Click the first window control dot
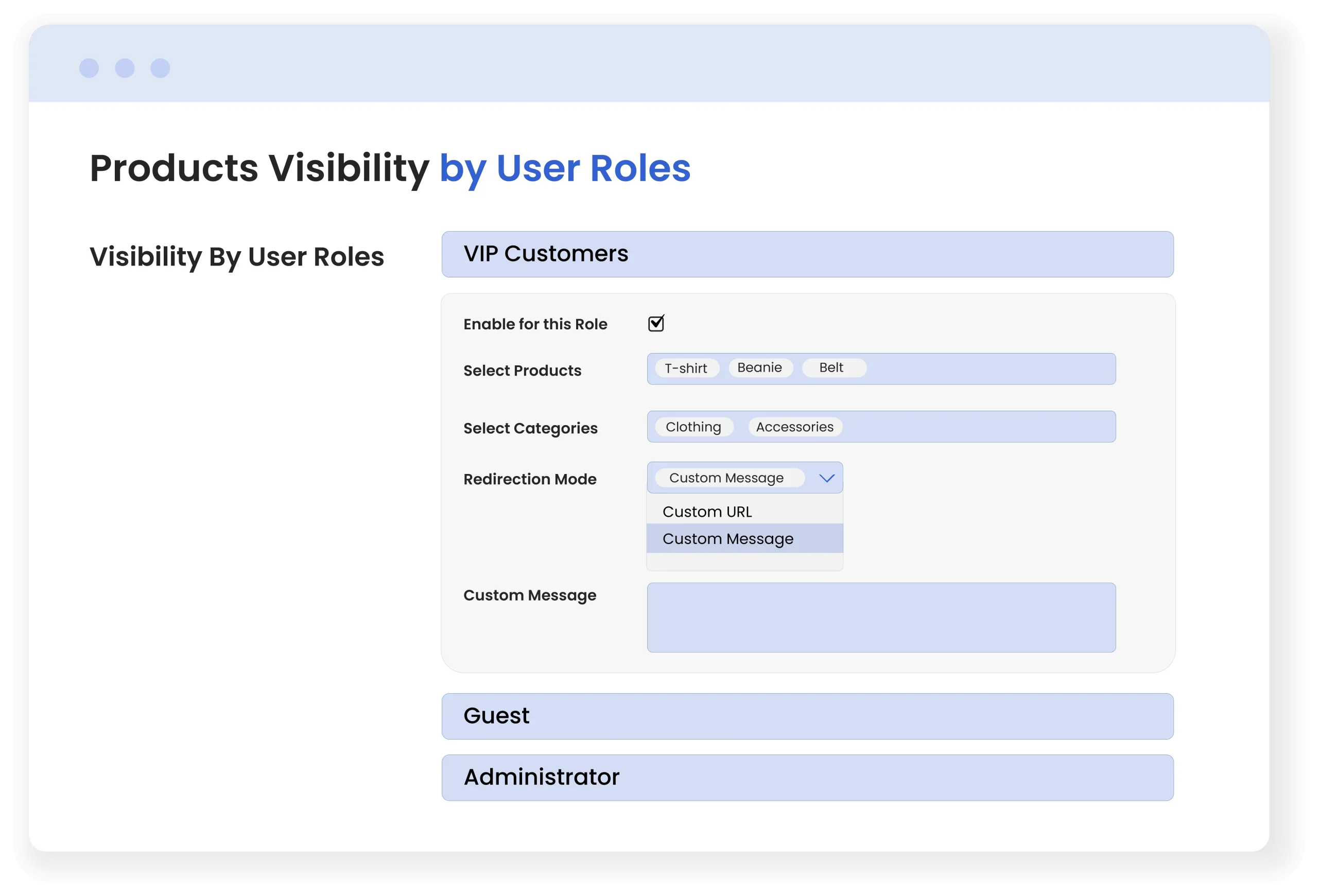1318x896 pixels. (89, 68)
